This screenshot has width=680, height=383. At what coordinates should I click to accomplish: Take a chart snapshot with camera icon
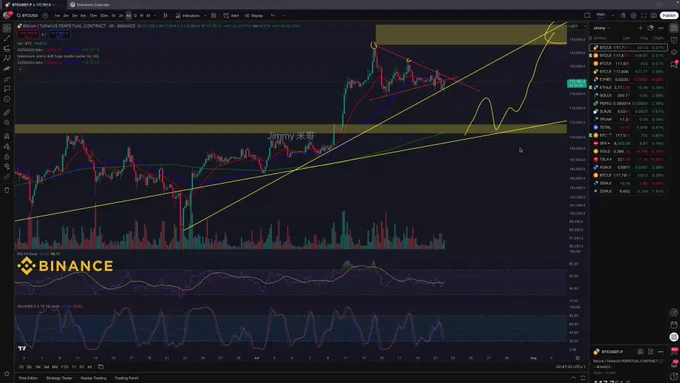654,16
